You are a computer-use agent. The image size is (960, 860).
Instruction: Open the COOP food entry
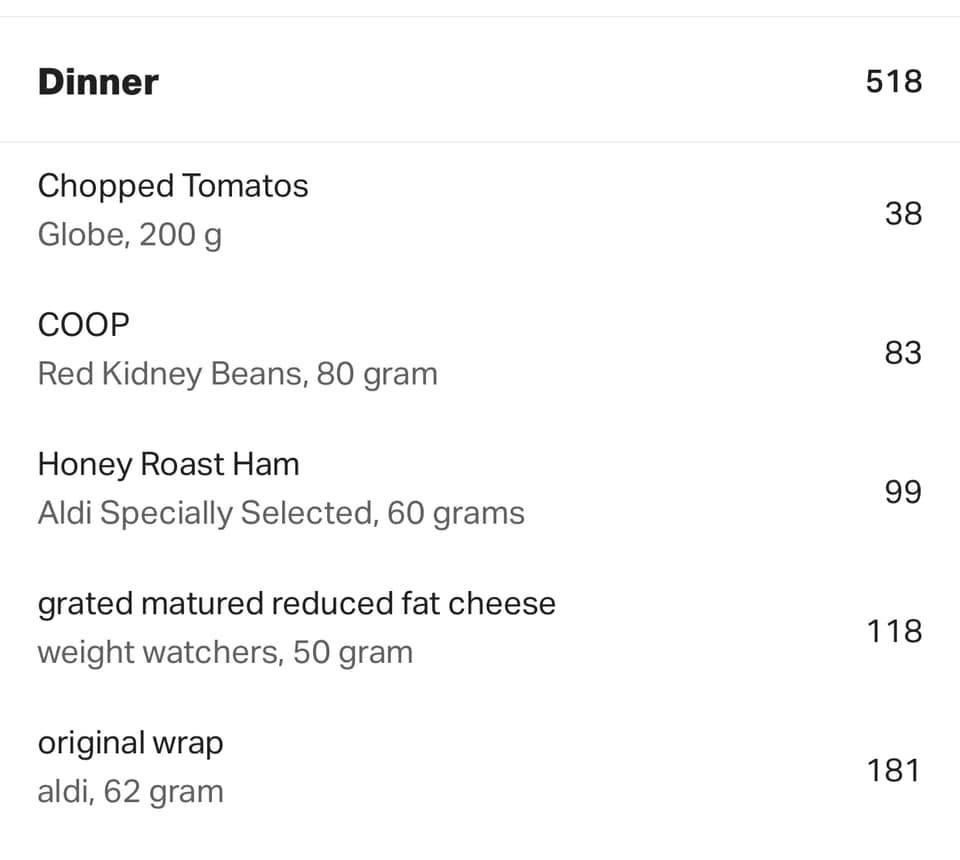(83, 324)
